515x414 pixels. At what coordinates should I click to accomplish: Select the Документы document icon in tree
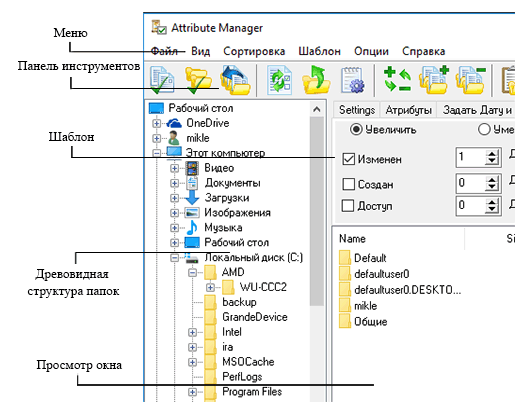tap(192, 183)
